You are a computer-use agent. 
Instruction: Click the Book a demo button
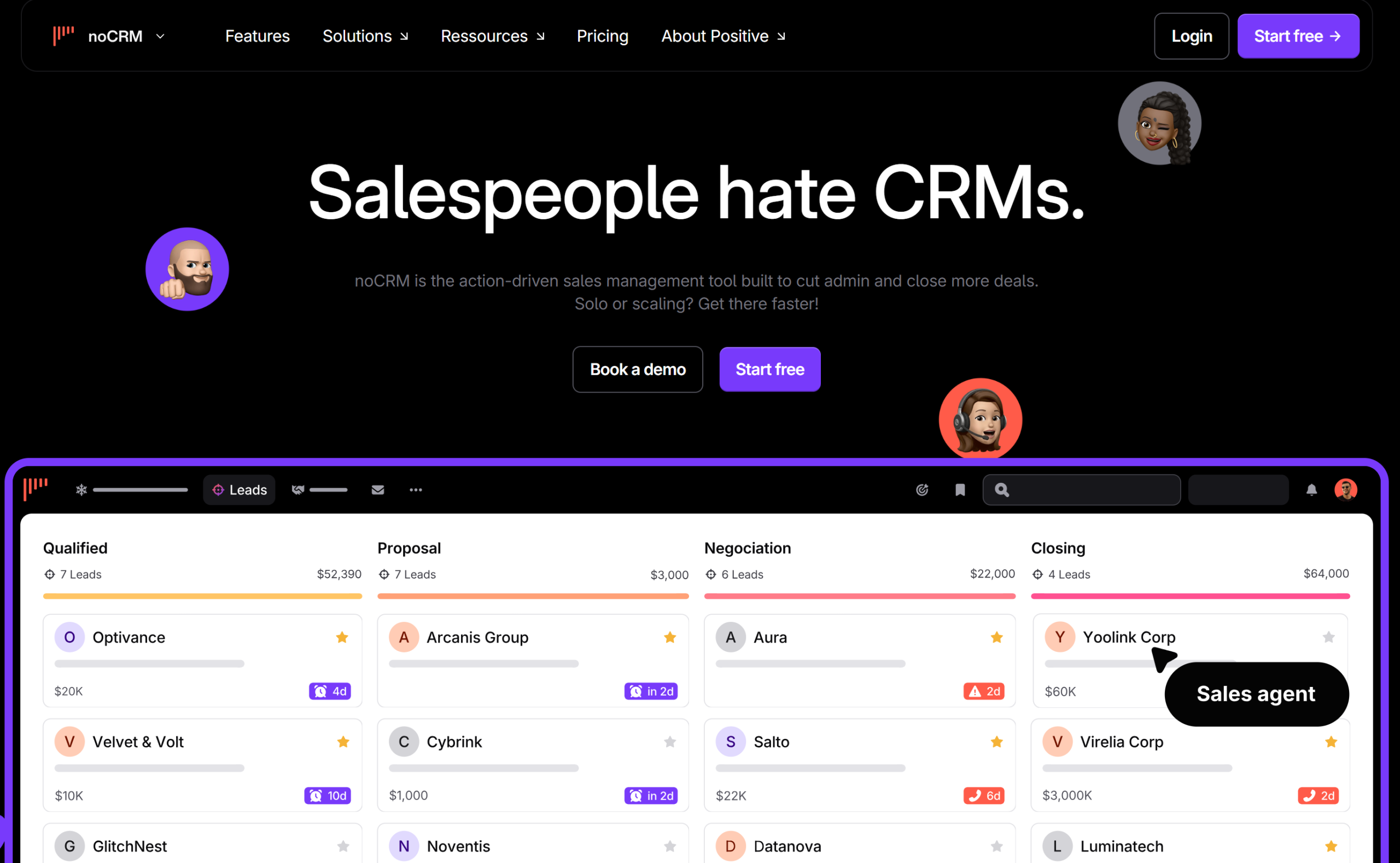[x=638, y=369]
